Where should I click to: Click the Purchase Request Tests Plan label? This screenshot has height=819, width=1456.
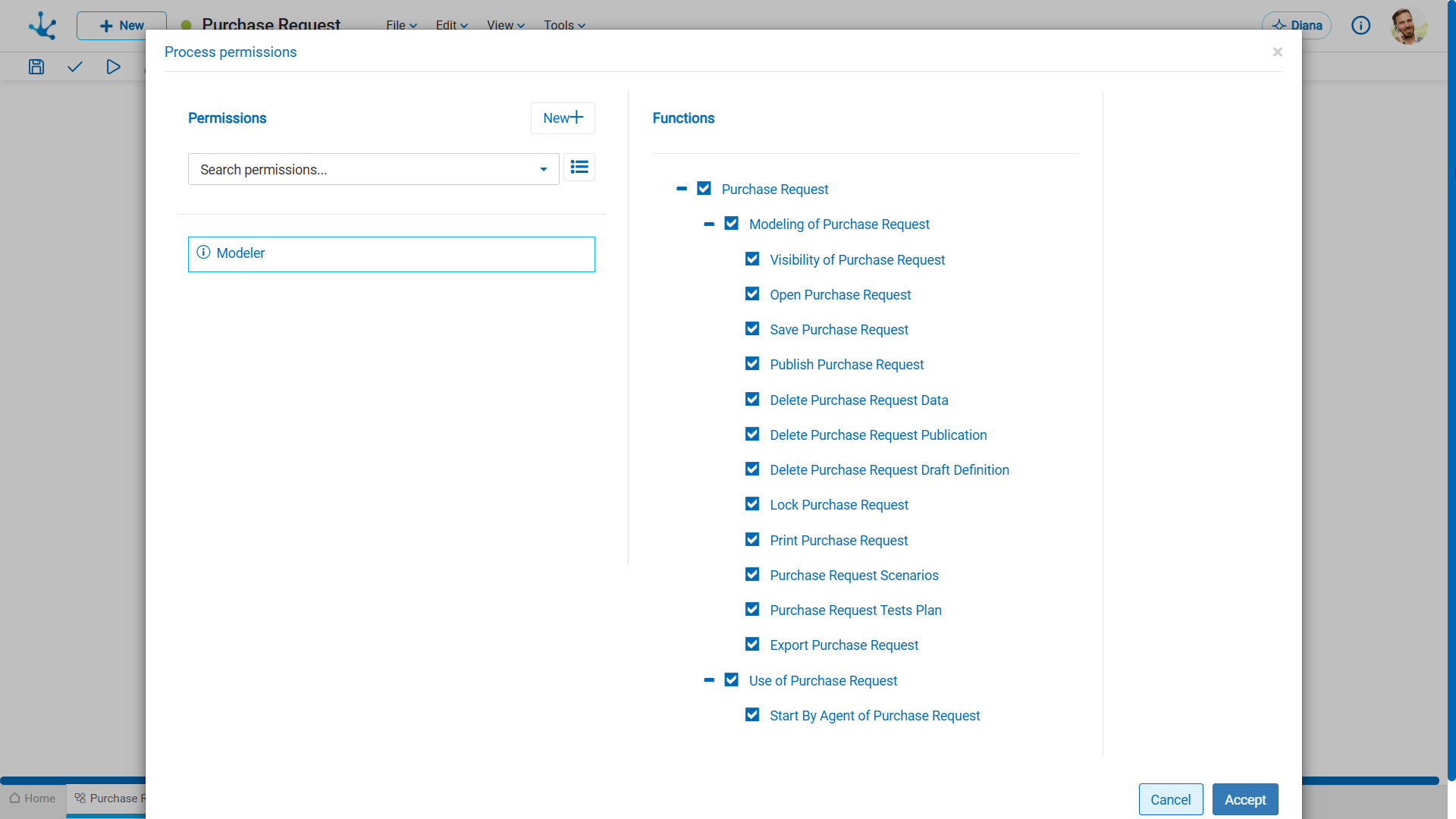coord(855,610)
